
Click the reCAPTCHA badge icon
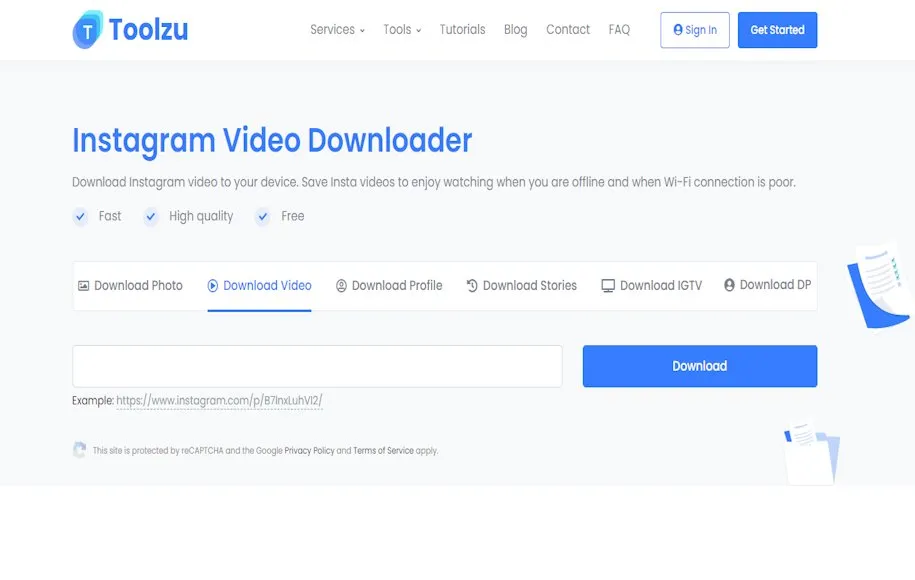[x=80, y=450]
